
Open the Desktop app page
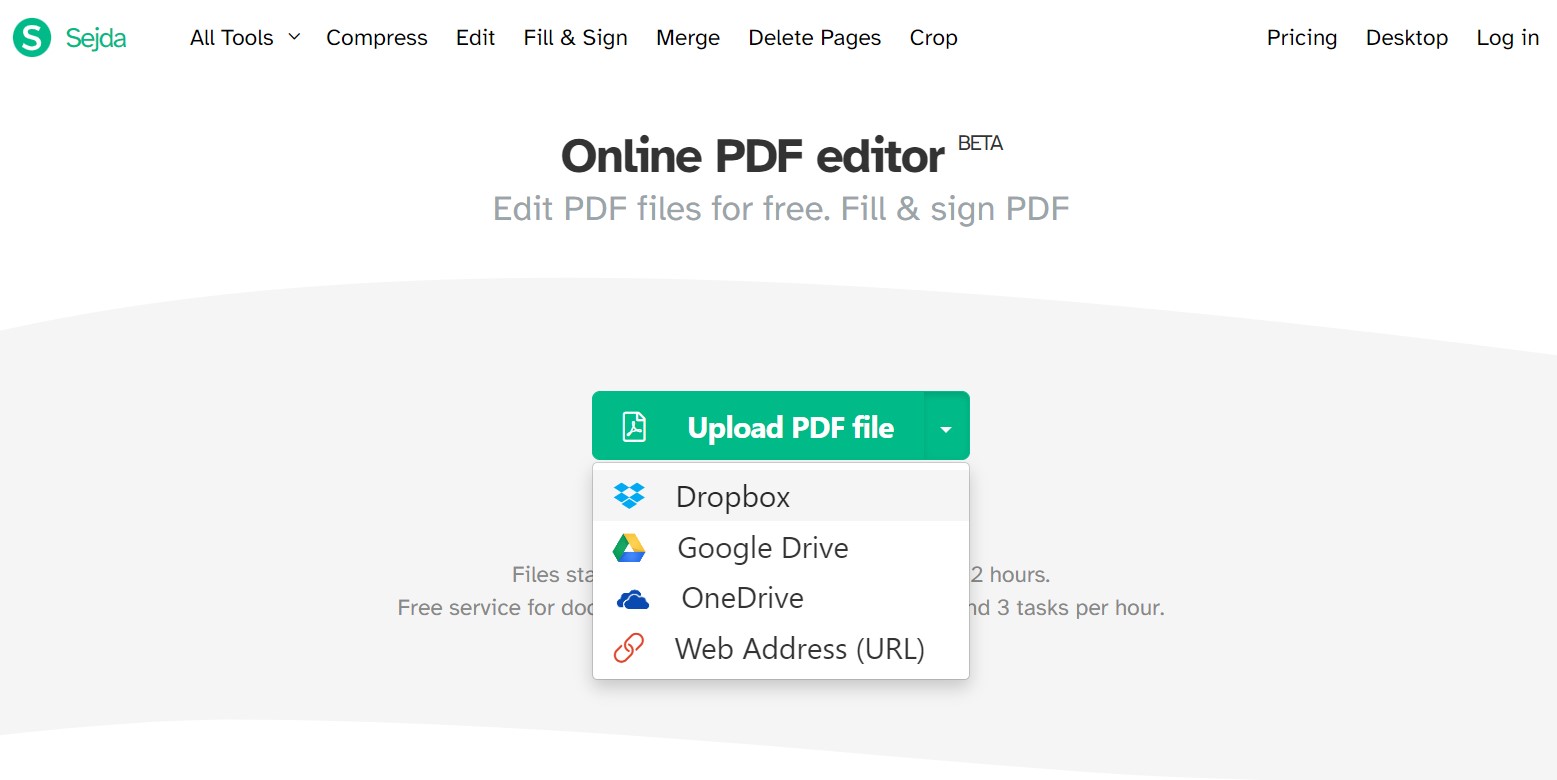click(1407, 38)
